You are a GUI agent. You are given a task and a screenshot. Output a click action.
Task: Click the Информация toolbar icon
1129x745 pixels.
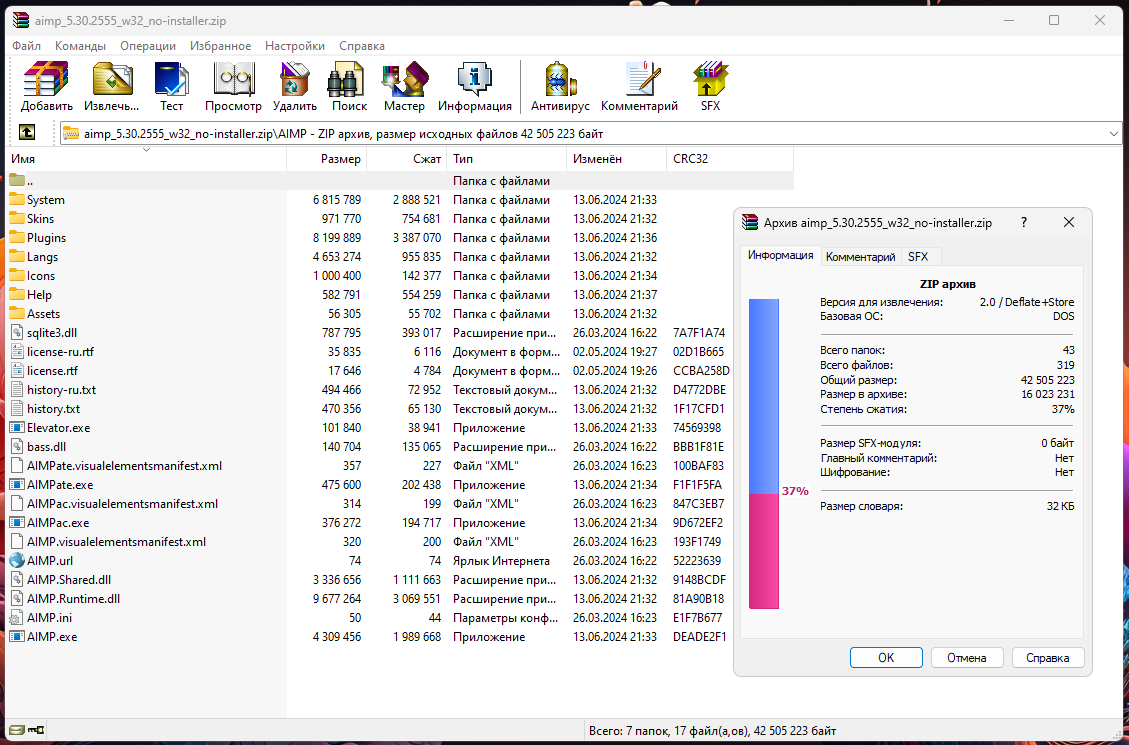click(x=474, y=79)
